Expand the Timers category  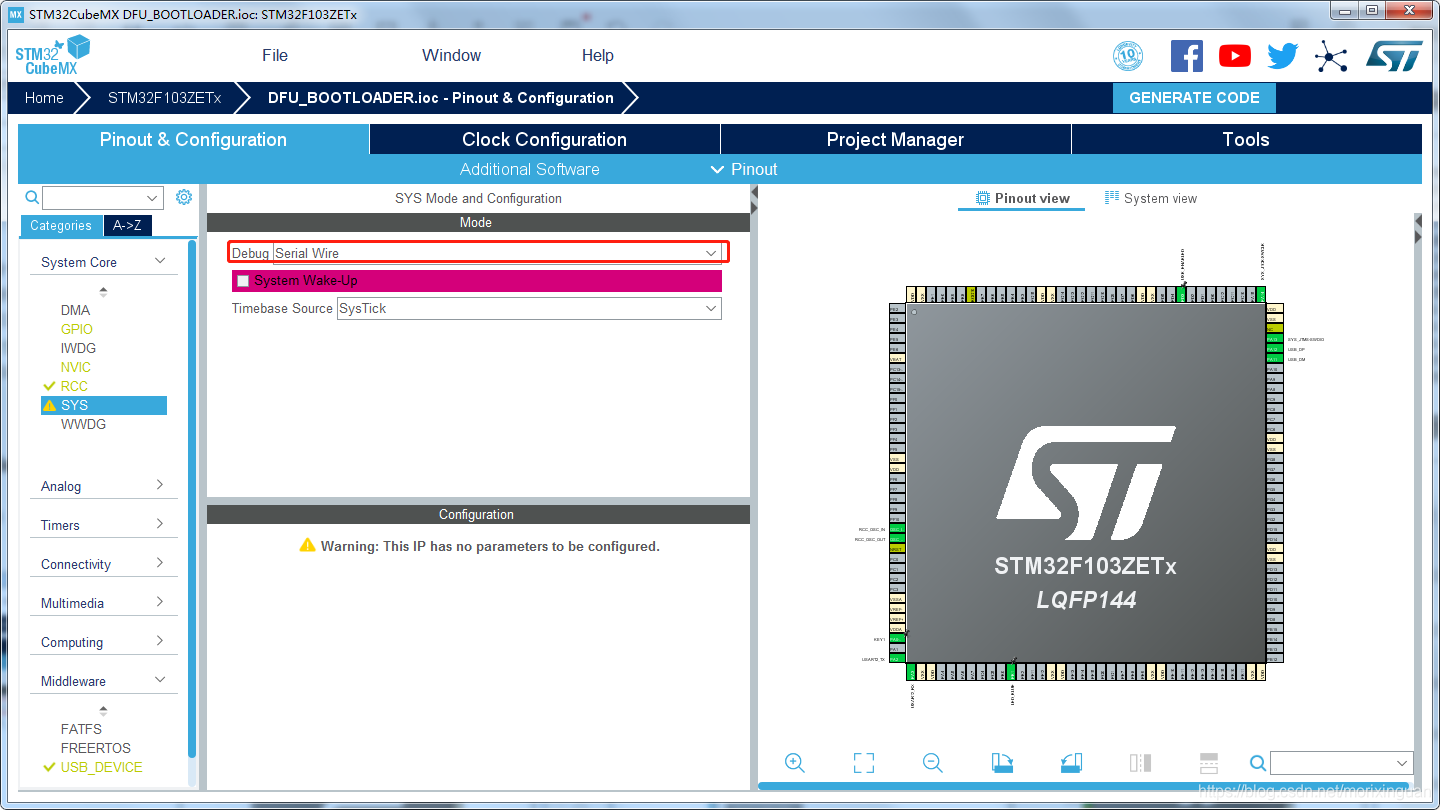tap(160, 524)
